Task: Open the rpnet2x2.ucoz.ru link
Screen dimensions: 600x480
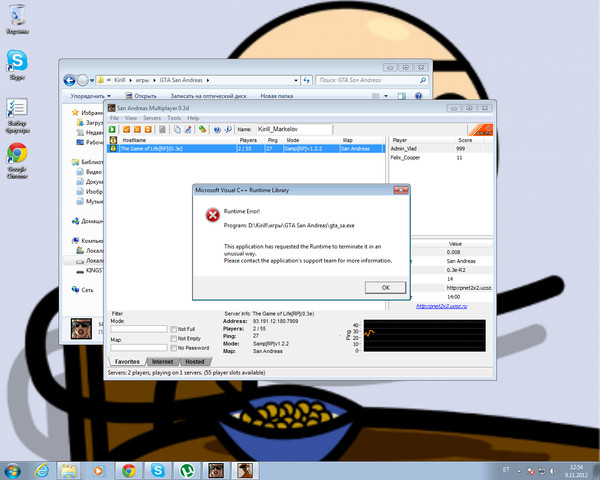Action: click(442, 306)
